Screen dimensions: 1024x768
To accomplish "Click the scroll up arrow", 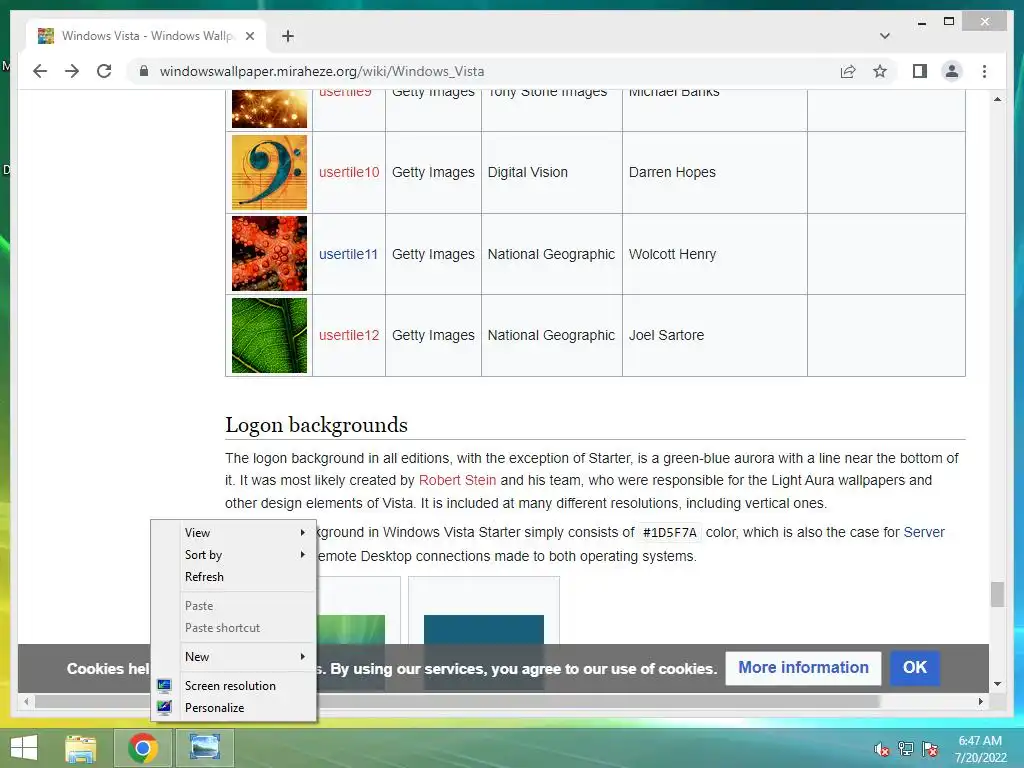I will (997, 99).
